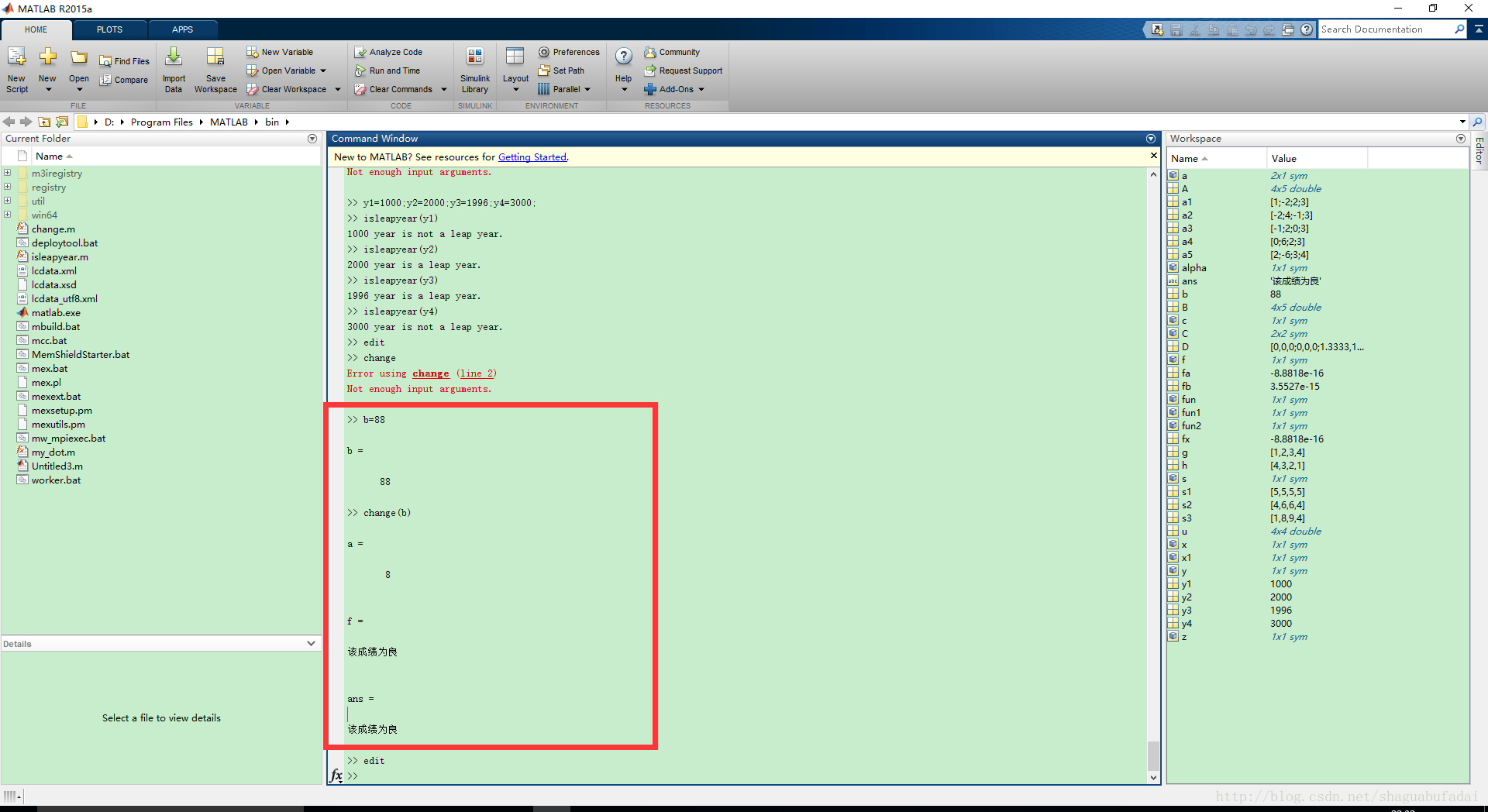Click Analyze Code tool
1488x812 pixels.
pyautogui.click(x=388, y=52)
